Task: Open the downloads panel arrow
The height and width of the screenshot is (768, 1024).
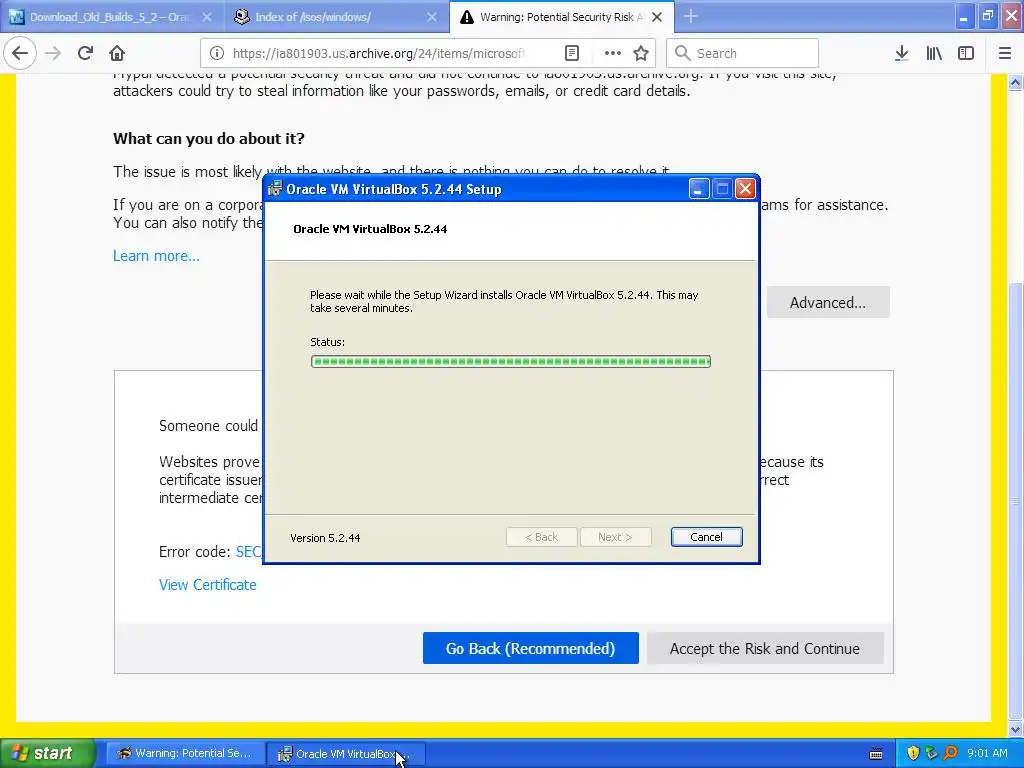Action: tap(901, 53)
